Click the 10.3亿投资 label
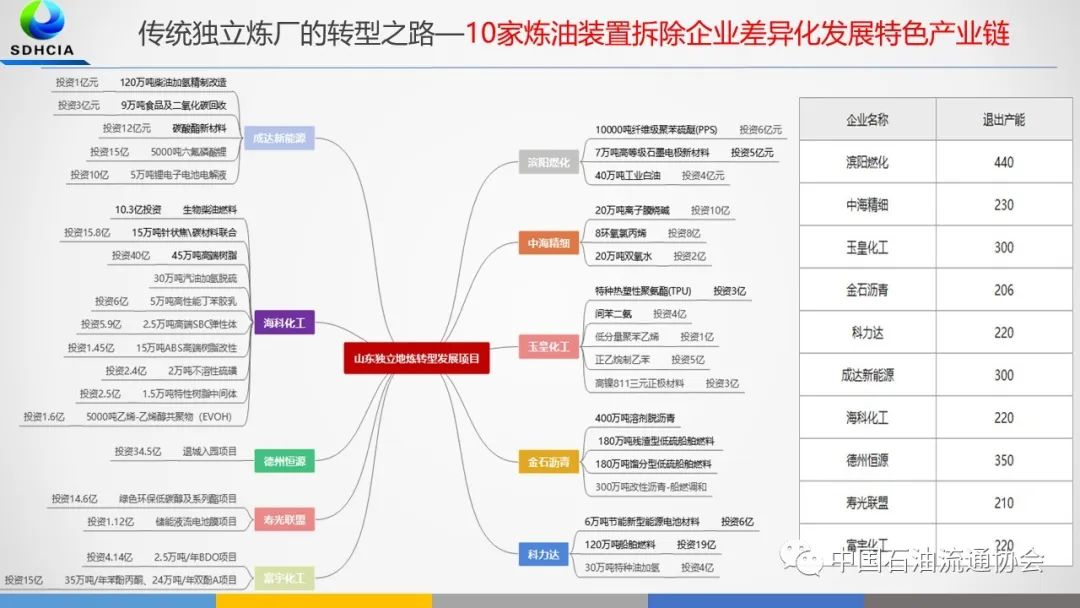1080x608 pixels. [x=138, y=209]
